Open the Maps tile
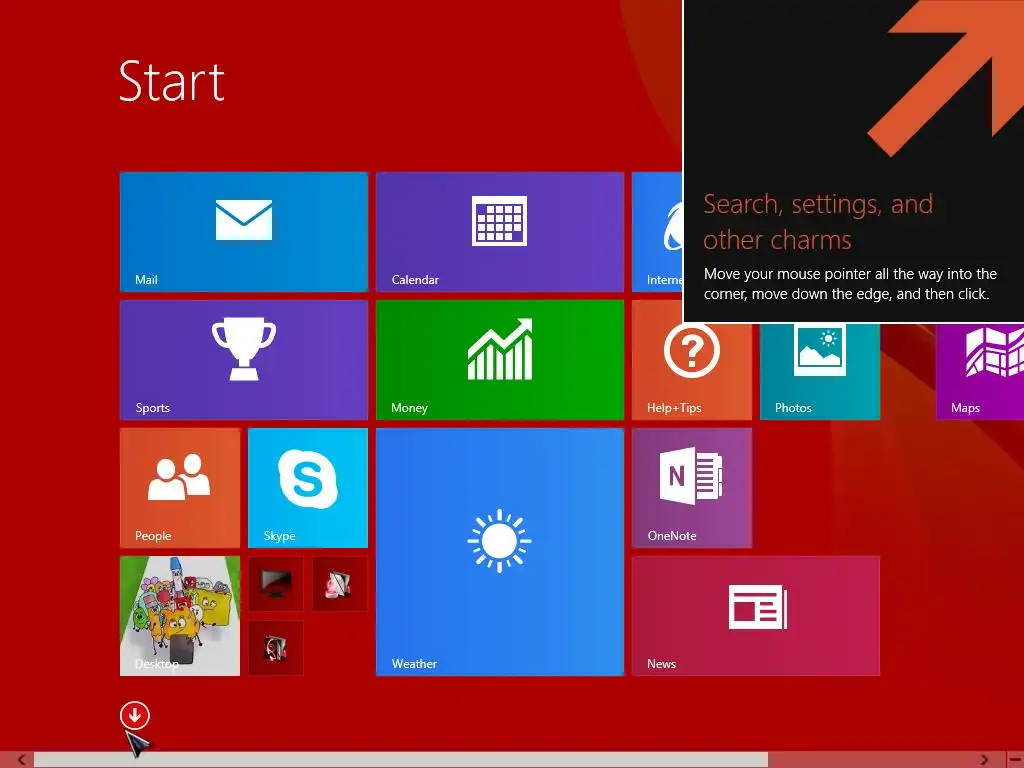Screen dimensions: 1024x768 click(980, 371)
